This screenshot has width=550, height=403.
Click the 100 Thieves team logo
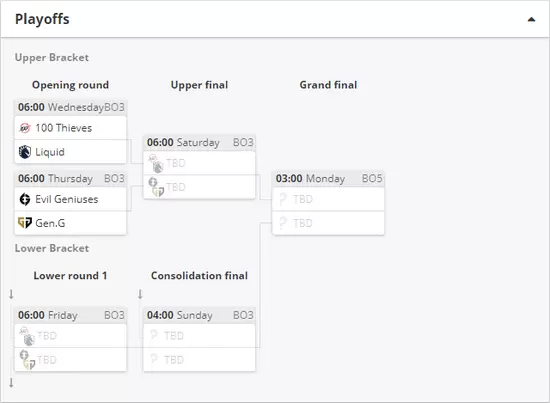tap(25, 128)
